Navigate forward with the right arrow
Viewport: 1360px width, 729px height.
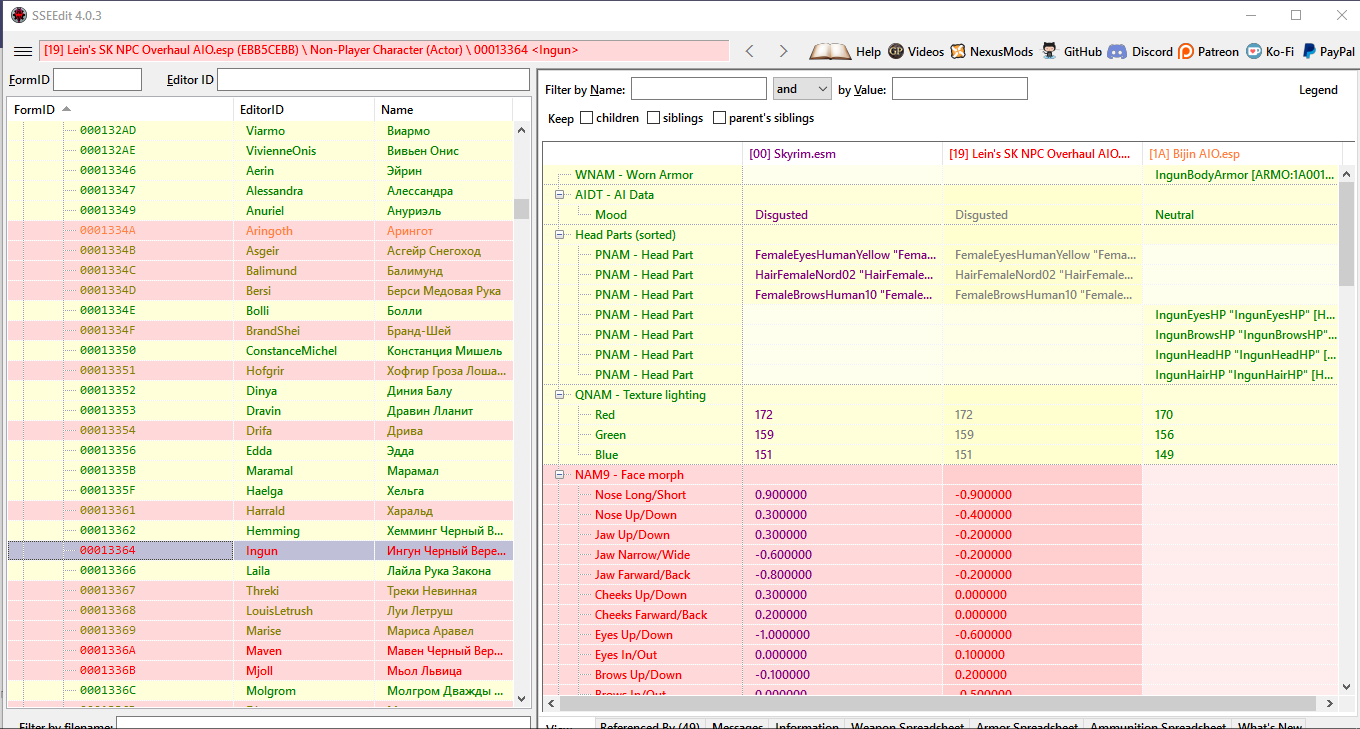tap(783, 51)
